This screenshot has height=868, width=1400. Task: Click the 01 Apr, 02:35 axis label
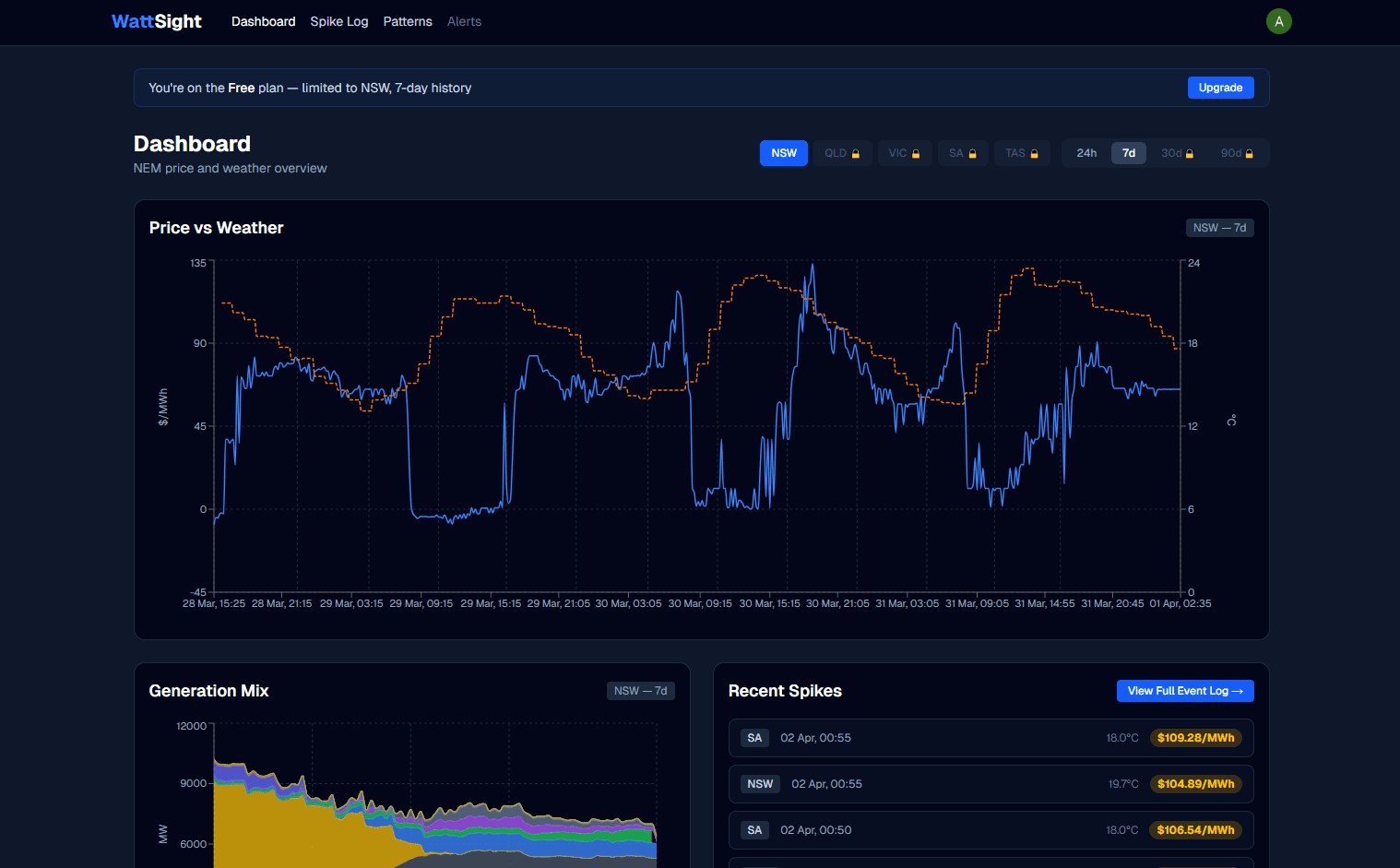(x=1181, y=603)
